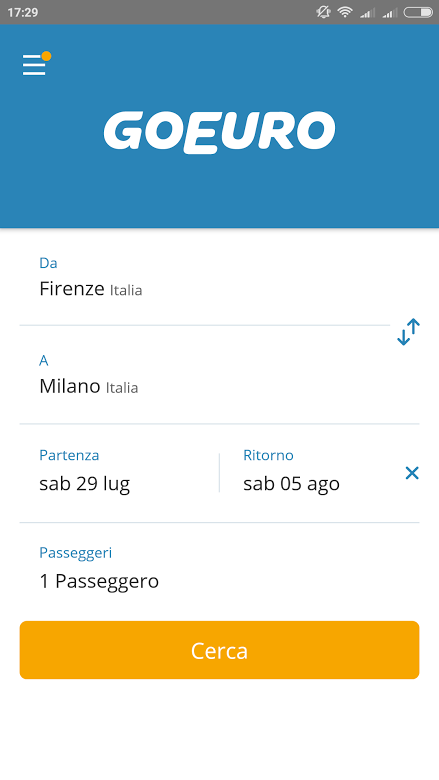439x780 pixels.
Task: Clear the return date
Action: [x=412, y=473]
